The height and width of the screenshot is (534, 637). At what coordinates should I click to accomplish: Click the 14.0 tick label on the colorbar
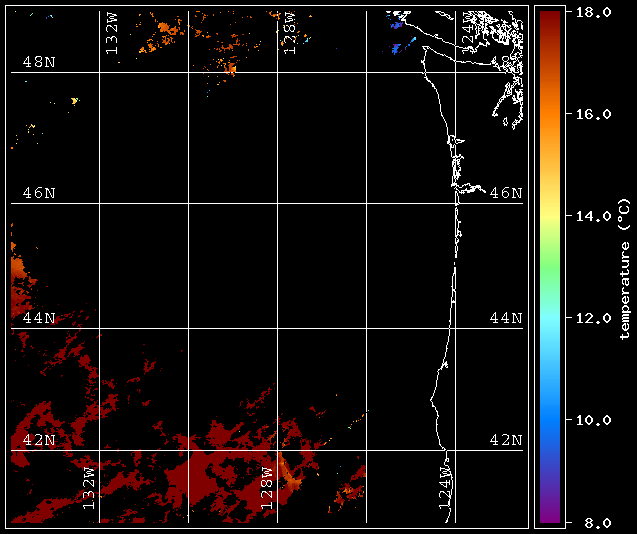(590, 216)
